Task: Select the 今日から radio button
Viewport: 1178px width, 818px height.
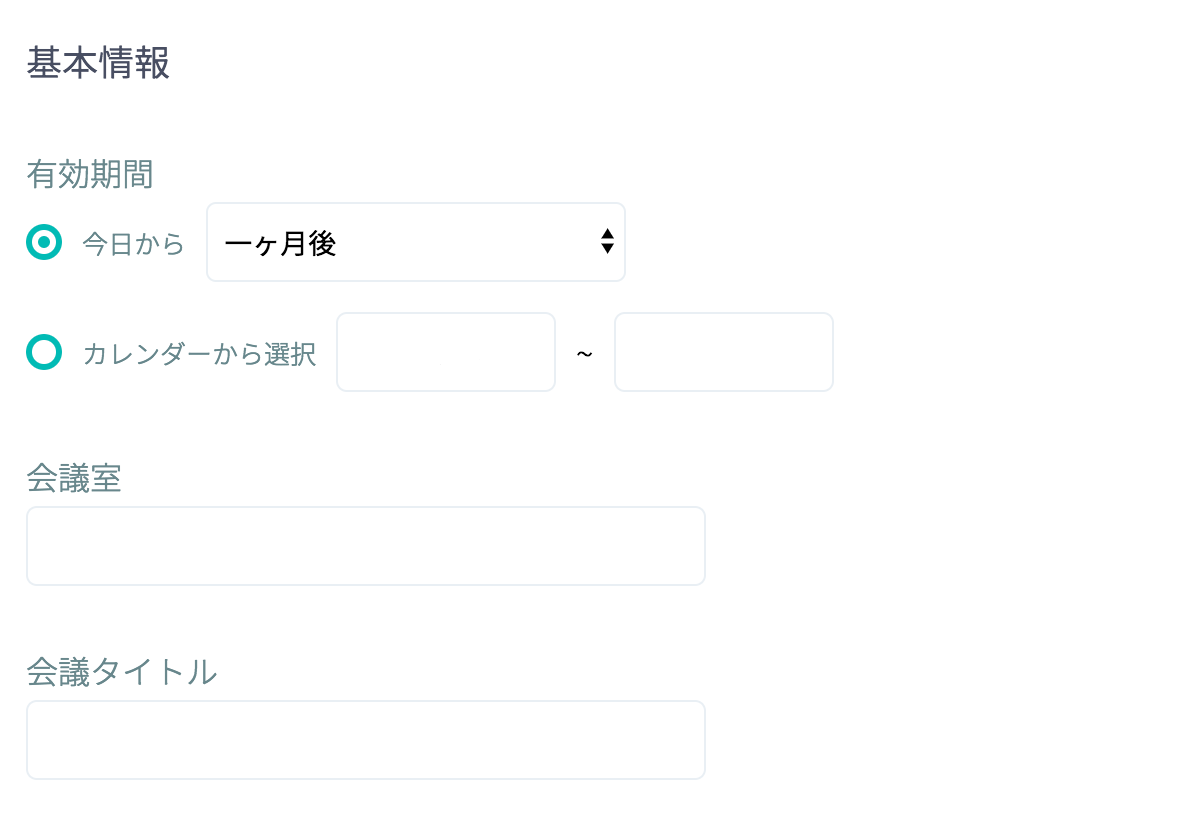Action: coord(44,242)
